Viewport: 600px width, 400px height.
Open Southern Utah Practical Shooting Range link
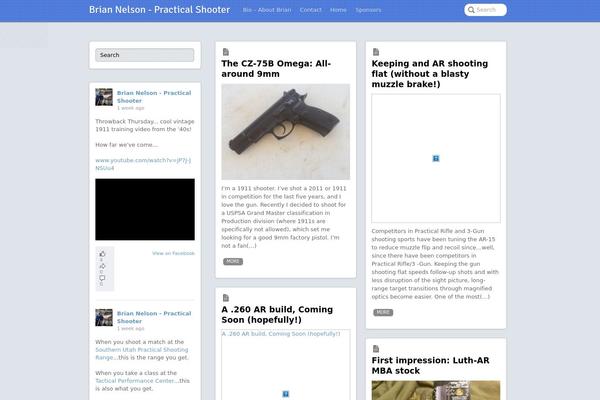142,353
